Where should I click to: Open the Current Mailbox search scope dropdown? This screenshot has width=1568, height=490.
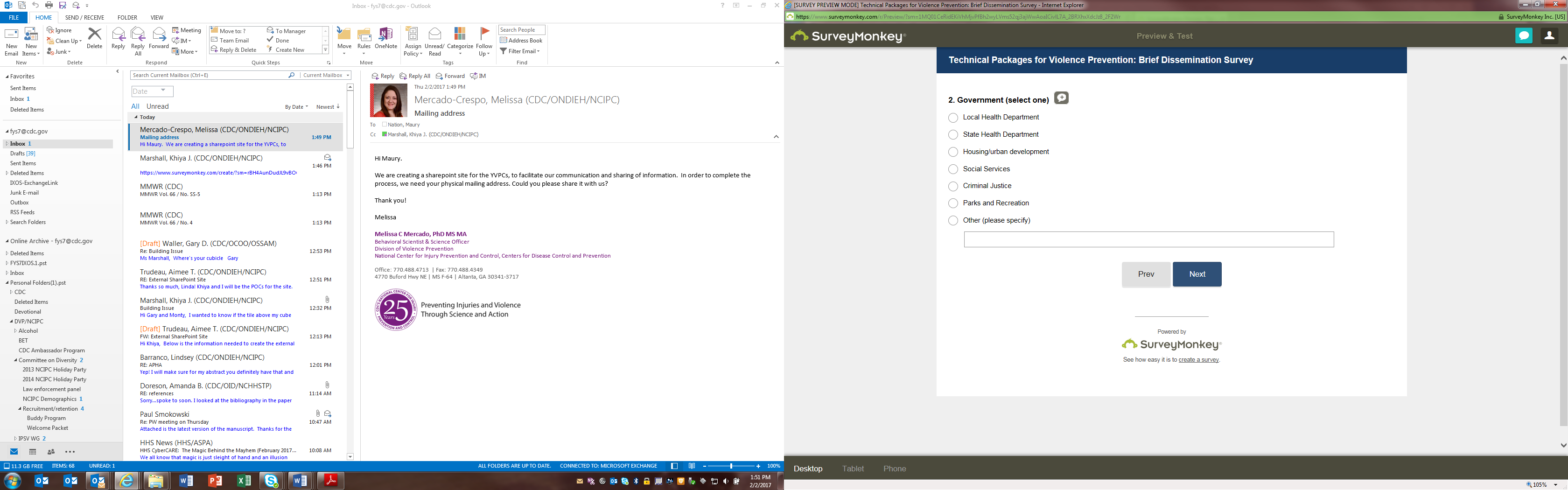pyautogui.click(x=326, y=76)
